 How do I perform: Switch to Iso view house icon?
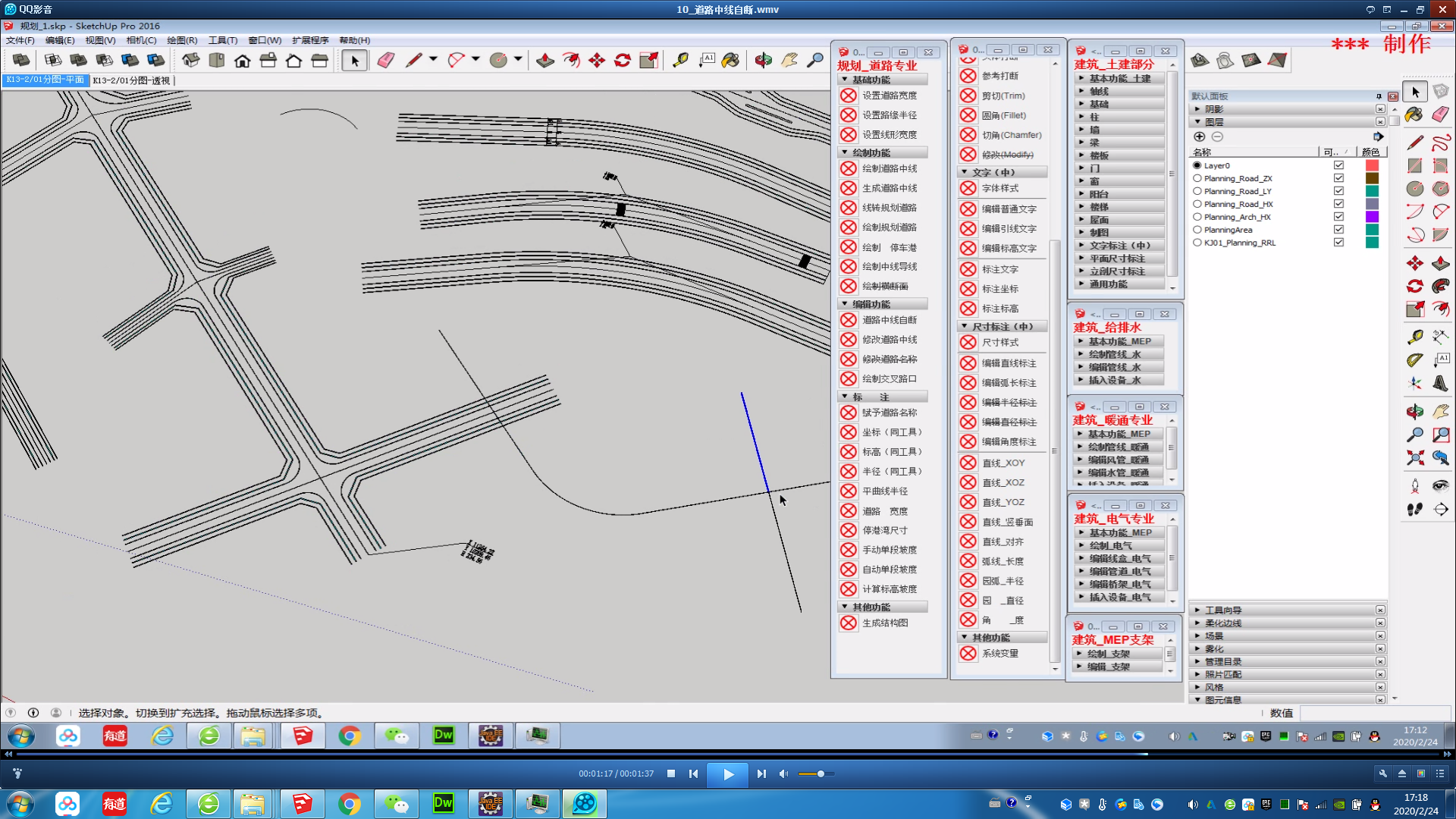pyautogui.click(x=190, y=61)
